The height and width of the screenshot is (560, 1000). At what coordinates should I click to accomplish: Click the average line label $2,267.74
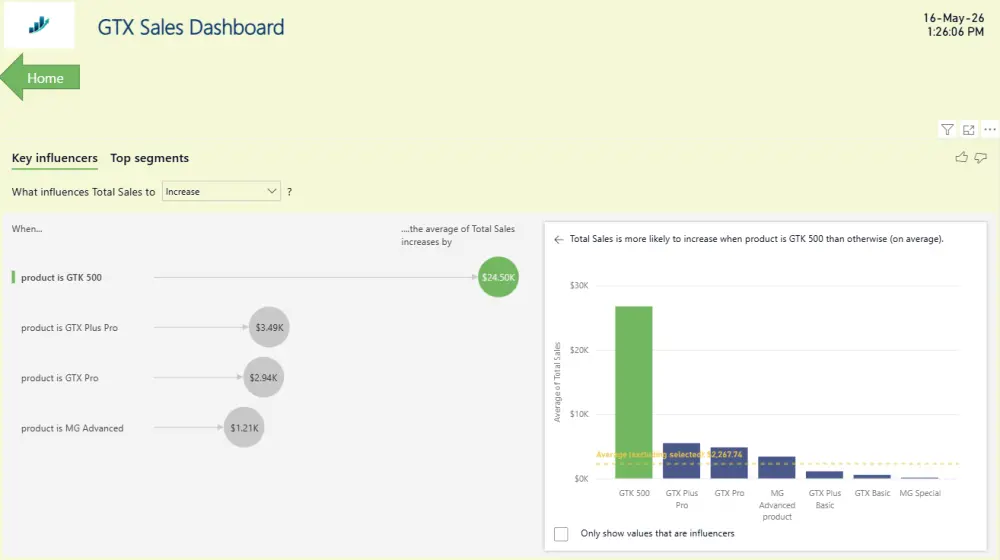tap(669, 455)
